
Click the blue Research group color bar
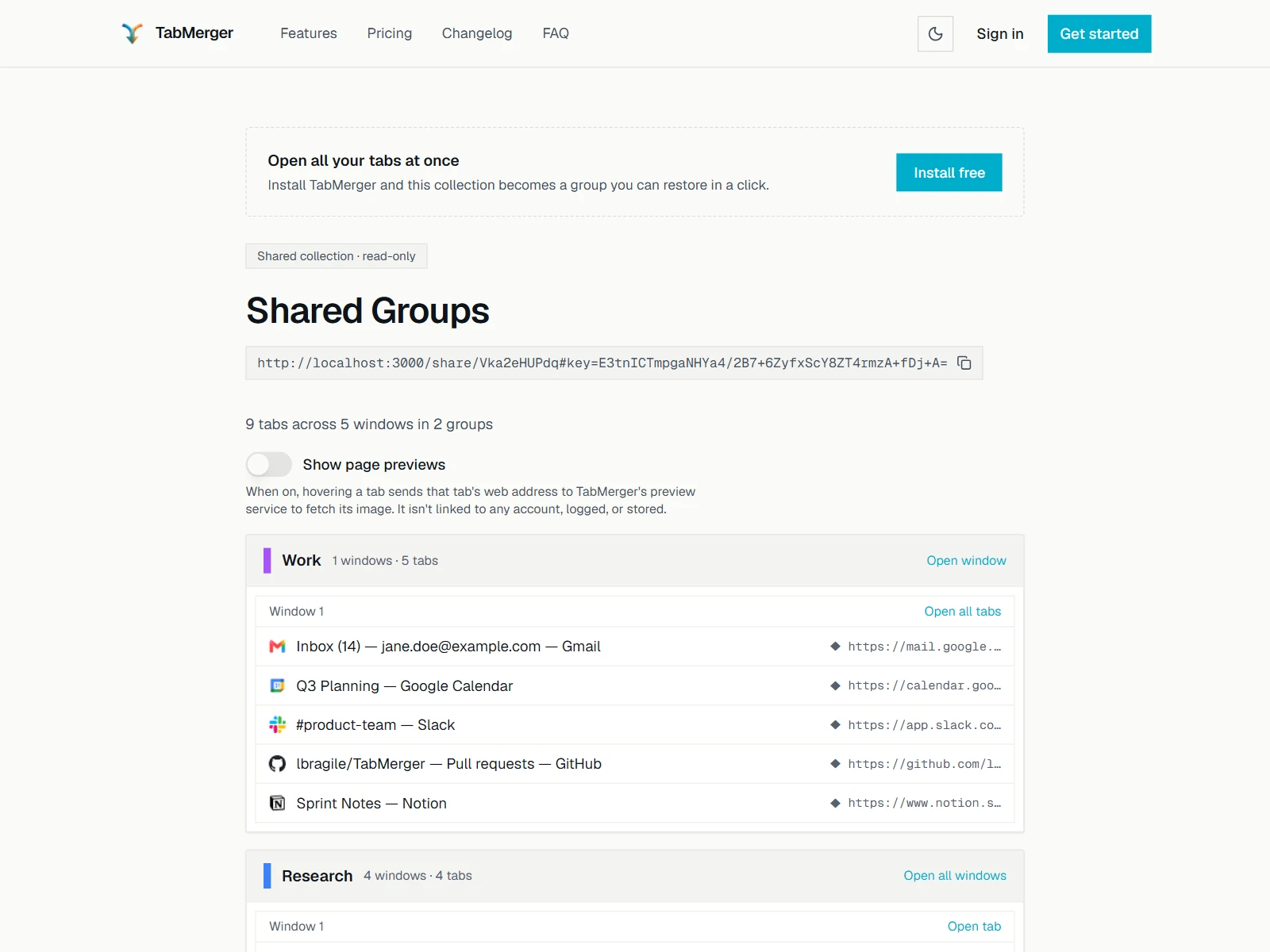pos(267,875)
